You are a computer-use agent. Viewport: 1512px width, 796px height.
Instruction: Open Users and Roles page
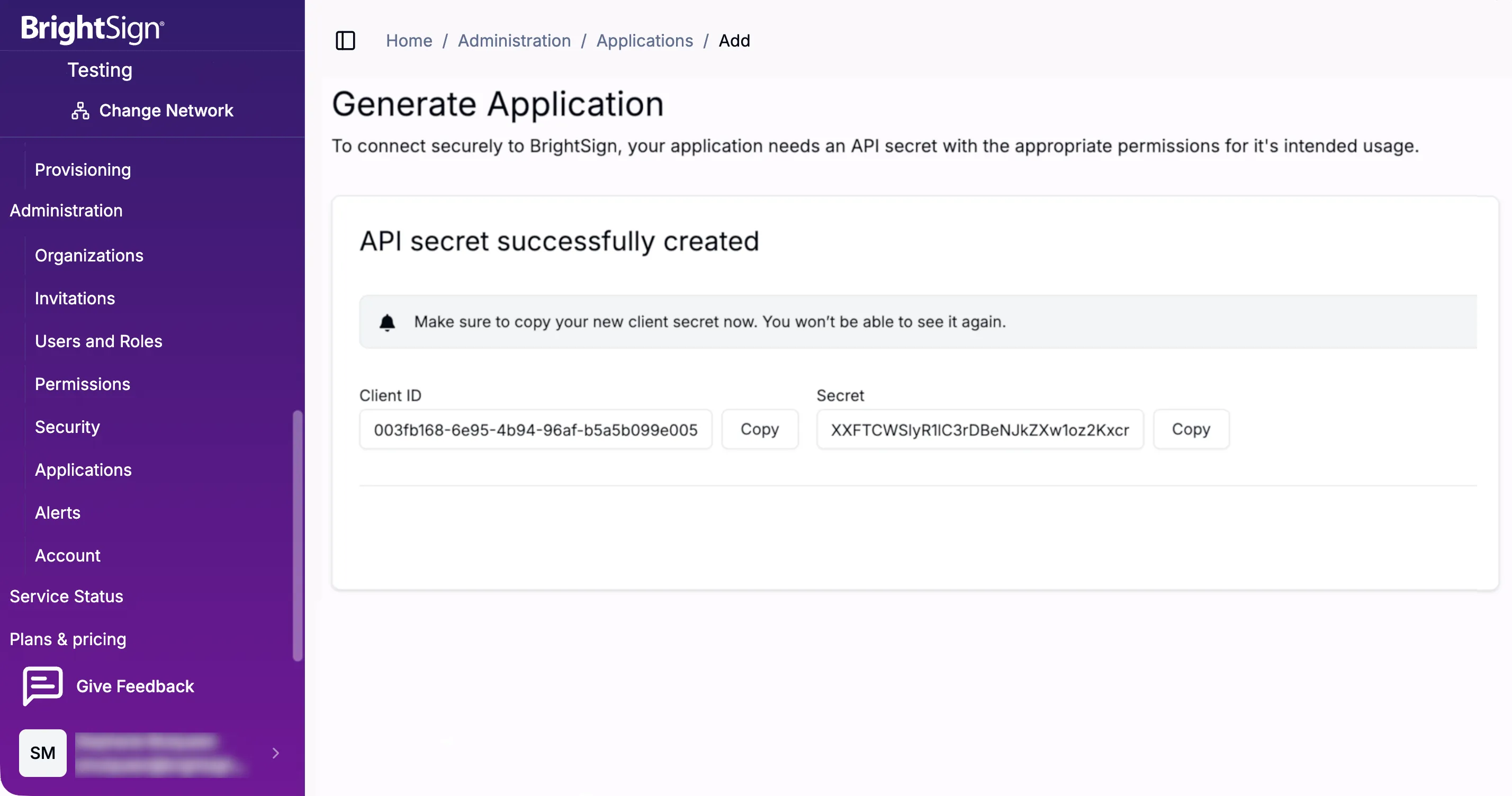coord(98,341)
